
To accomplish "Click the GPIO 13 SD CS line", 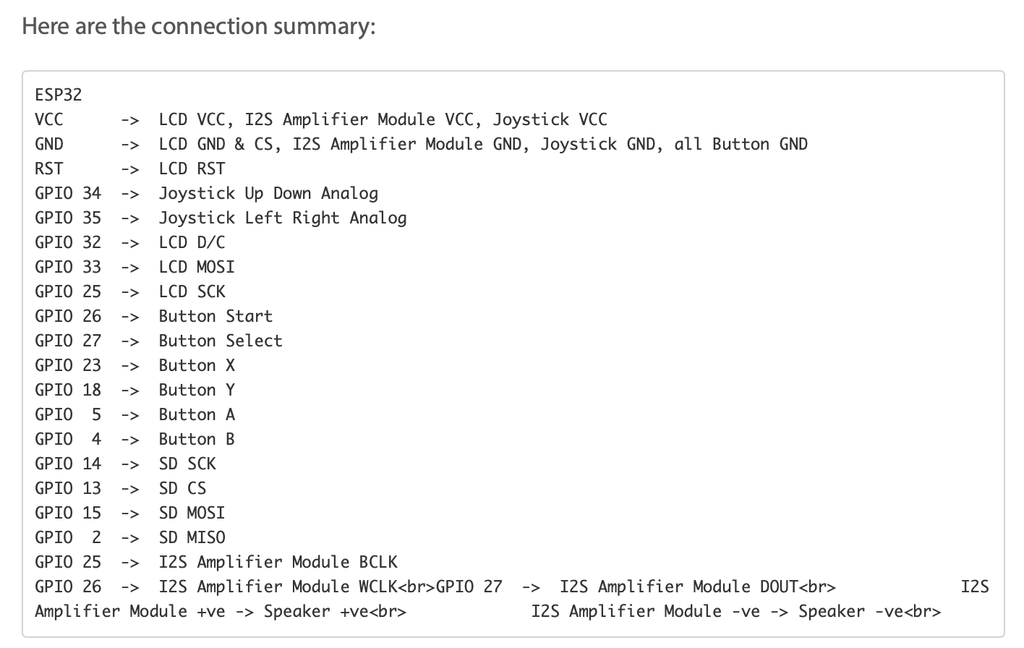I will (x=121, y=488).
